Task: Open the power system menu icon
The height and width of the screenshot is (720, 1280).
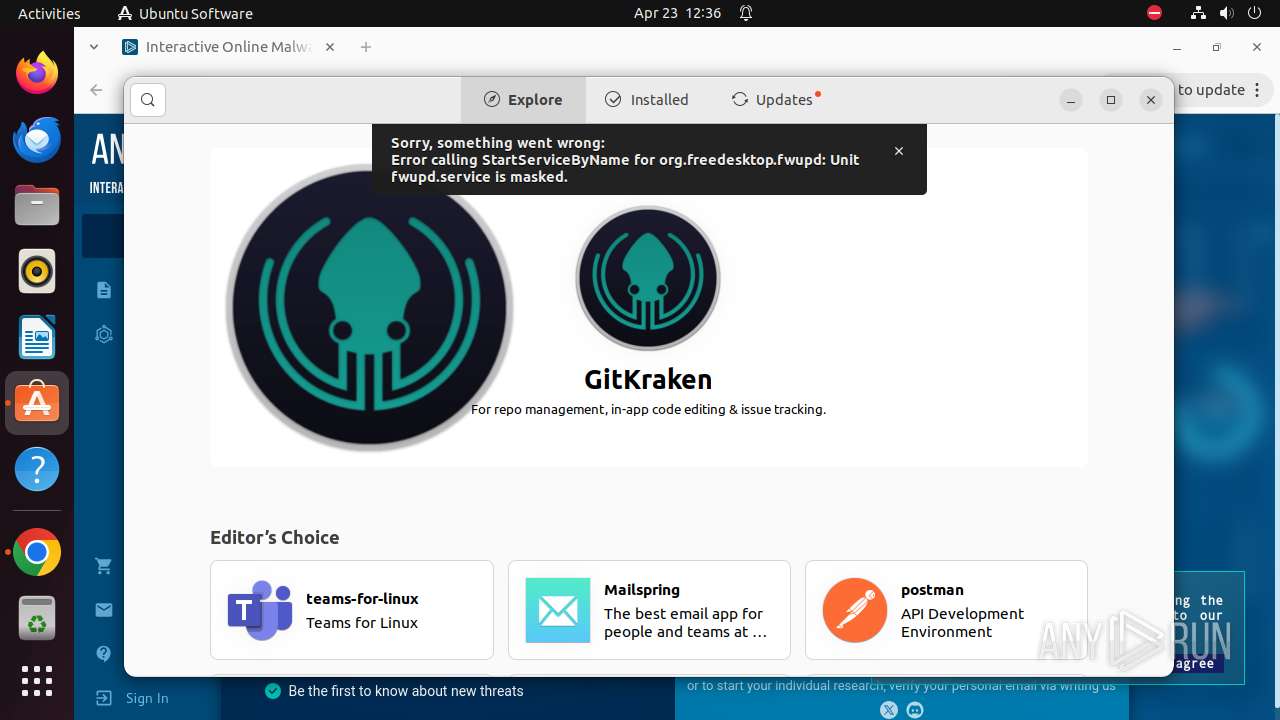Action: click(1255, 13)
